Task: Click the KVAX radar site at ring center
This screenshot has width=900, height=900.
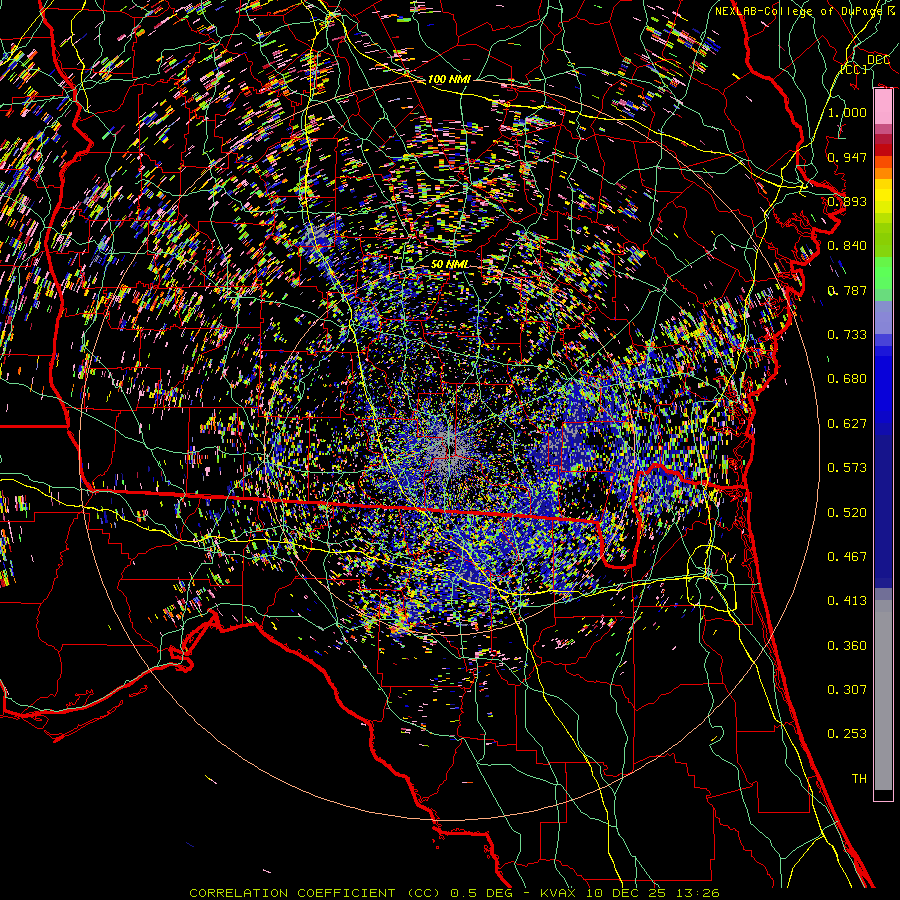Action: click(451, 449)
